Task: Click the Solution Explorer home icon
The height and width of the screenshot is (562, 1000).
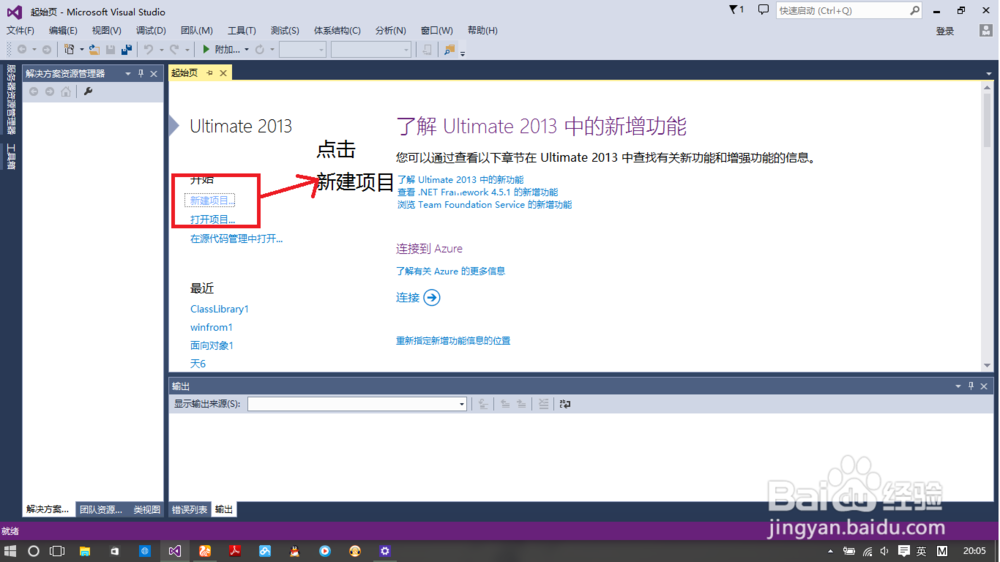Action: (66, 91)
